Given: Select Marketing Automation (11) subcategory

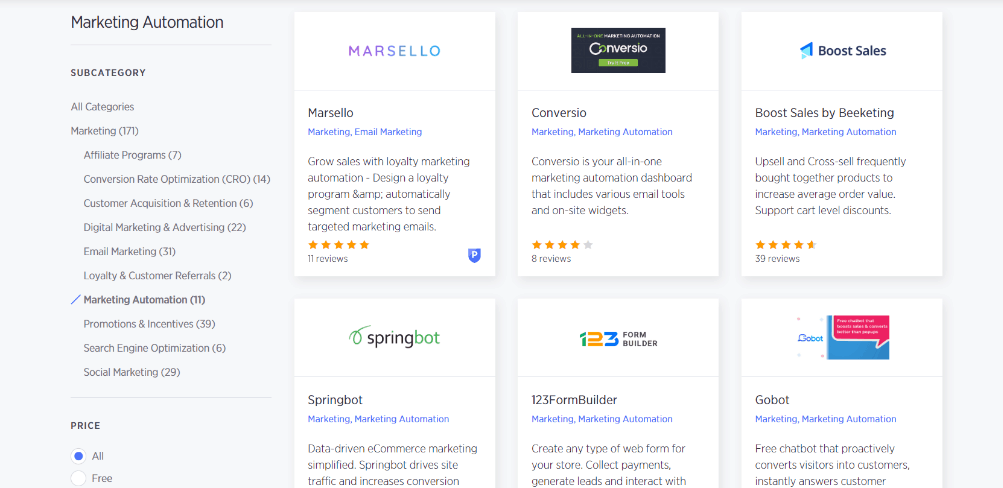Looking at the screenshot, I should click(145, 299).
